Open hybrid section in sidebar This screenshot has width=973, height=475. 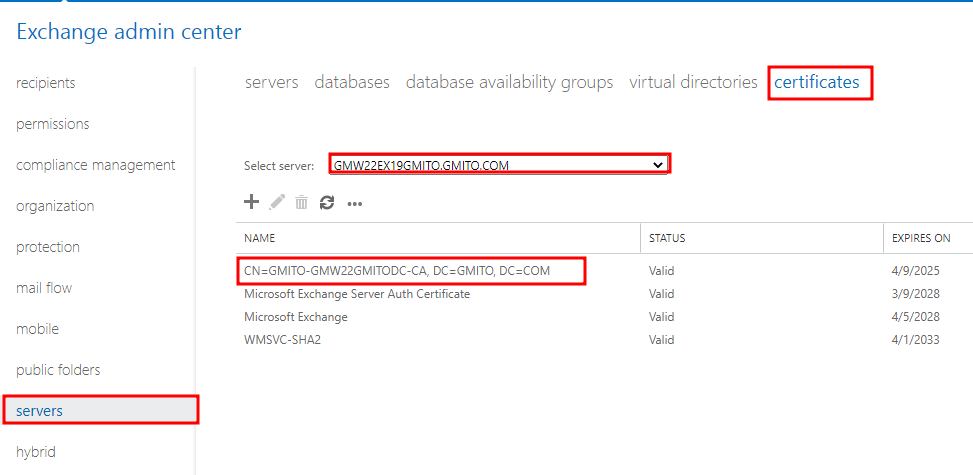tap(35, 452)
